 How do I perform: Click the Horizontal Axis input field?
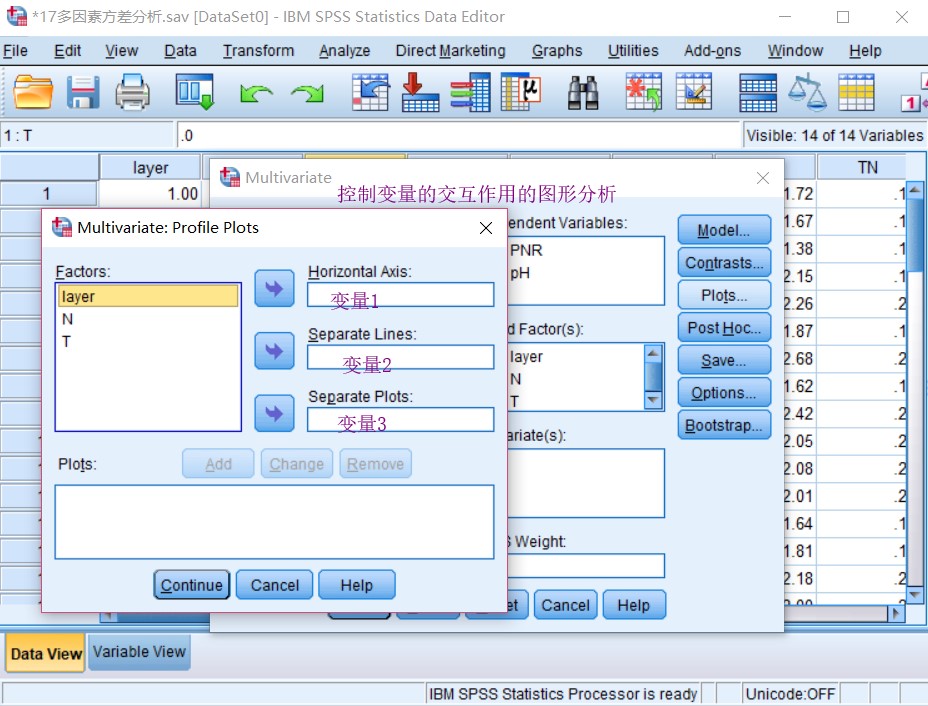click(x=400, y=295)
